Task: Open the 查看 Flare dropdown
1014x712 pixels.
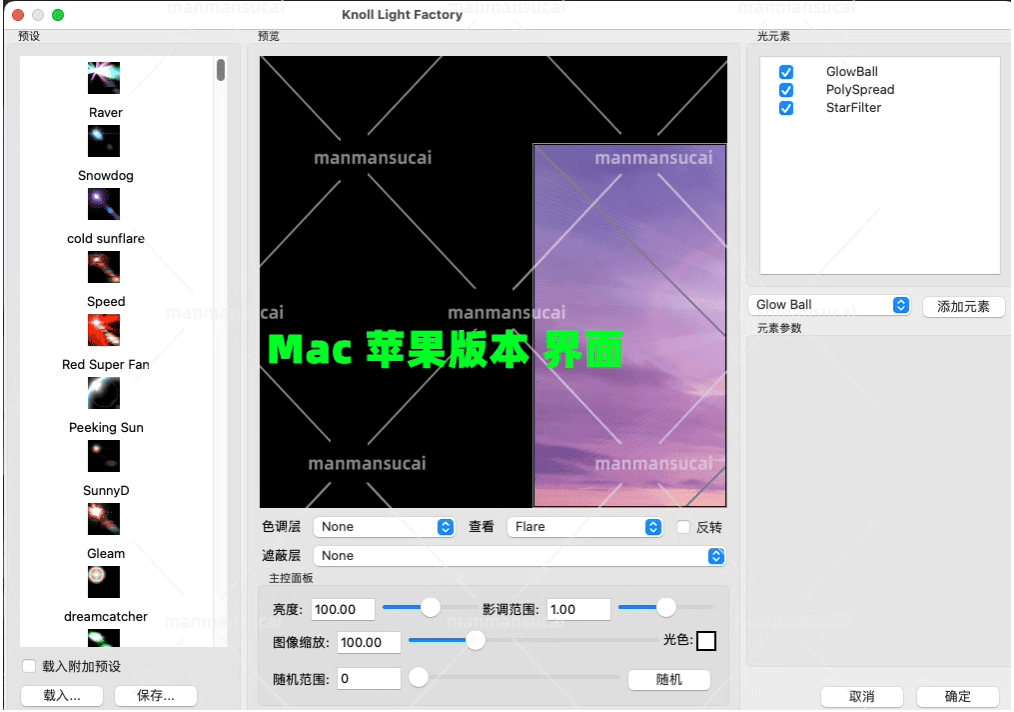Action: (585, 527)
